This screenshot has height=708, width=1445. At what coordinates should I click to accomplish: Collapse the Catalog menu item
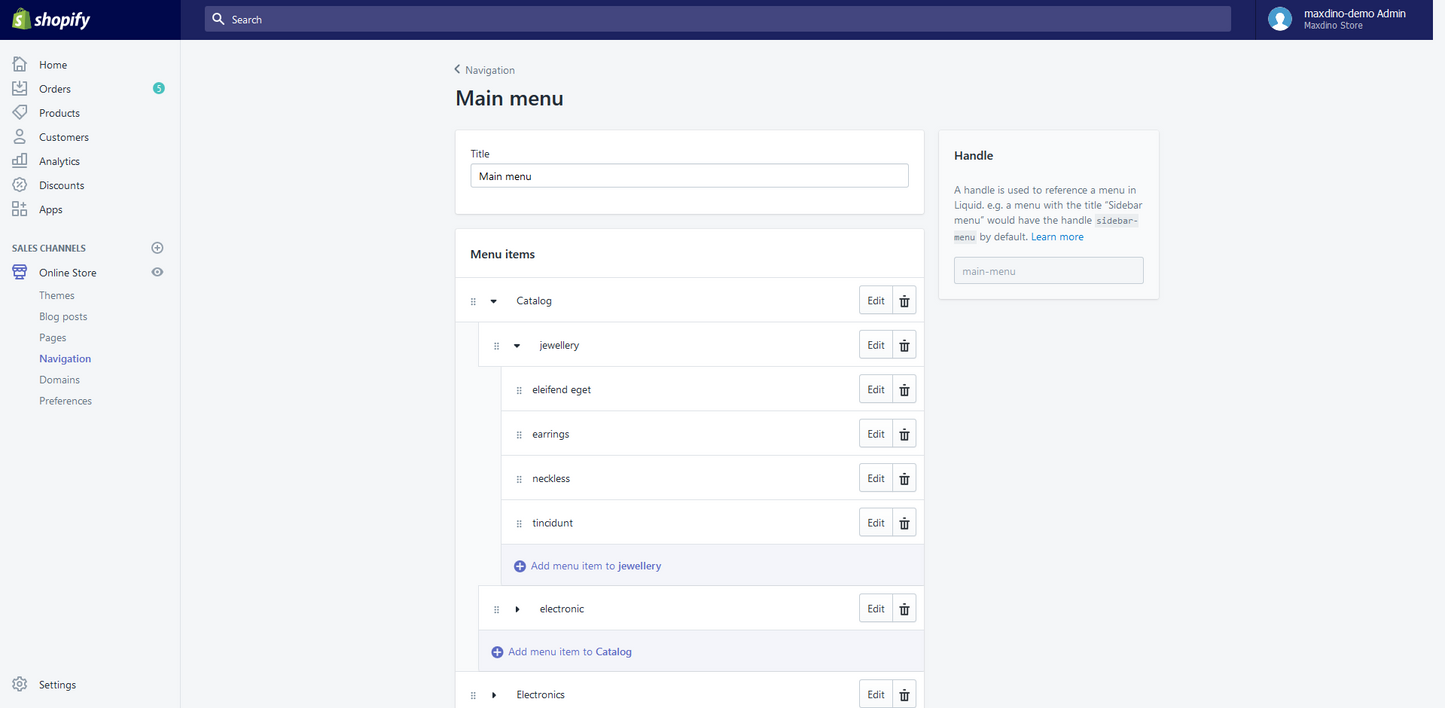click(x=493, y=300)
